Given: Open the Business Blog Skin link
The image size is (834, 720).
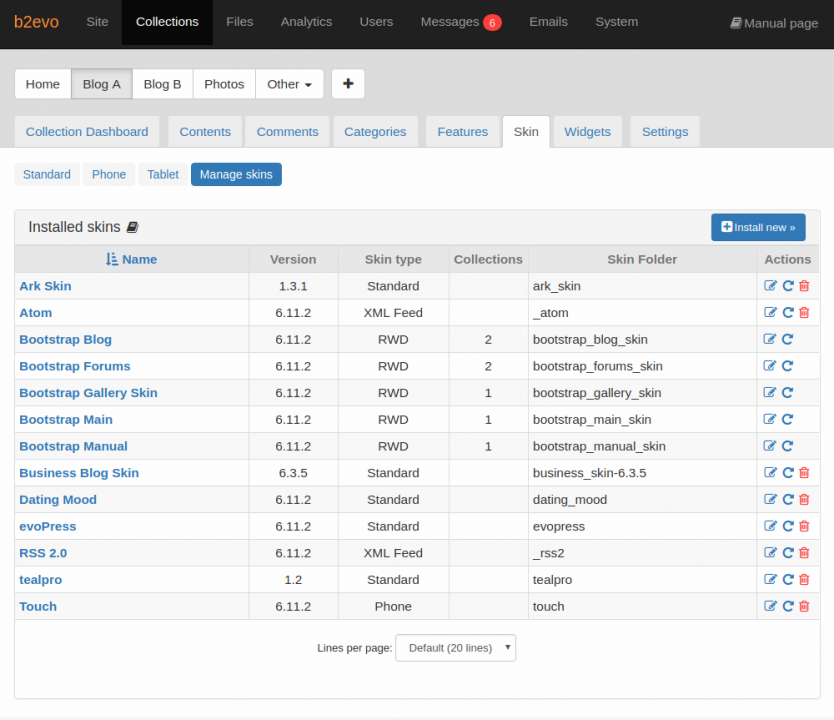Looking at the screenshot, I should tap(79, 473).
